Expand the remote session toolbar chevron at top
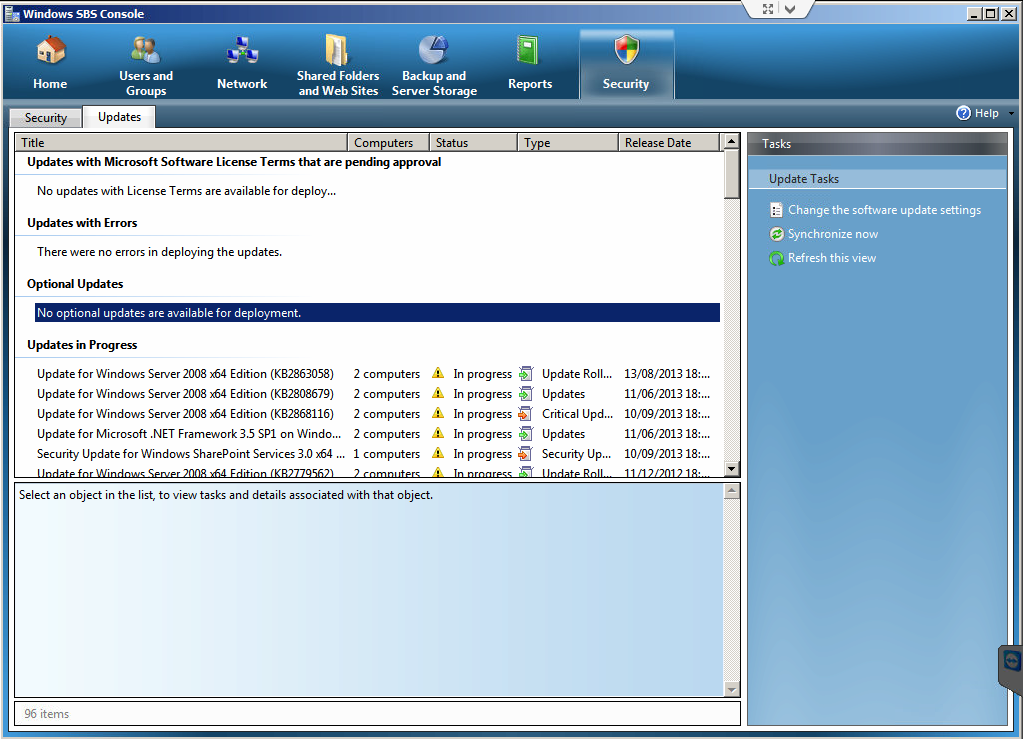 coord(790,9)
